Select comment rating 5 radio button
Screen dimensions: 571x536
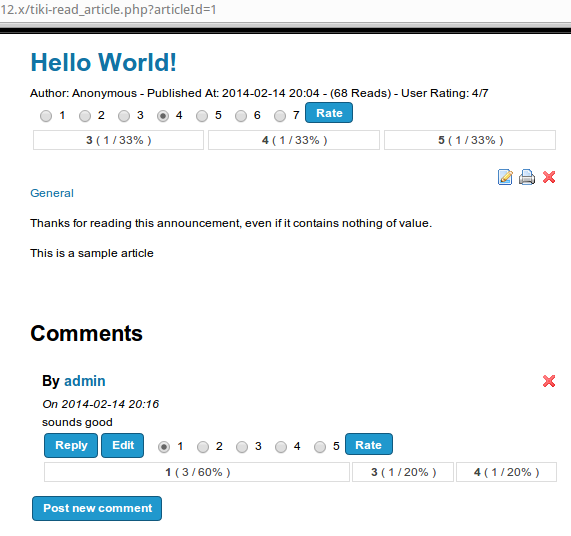(320, 447)
